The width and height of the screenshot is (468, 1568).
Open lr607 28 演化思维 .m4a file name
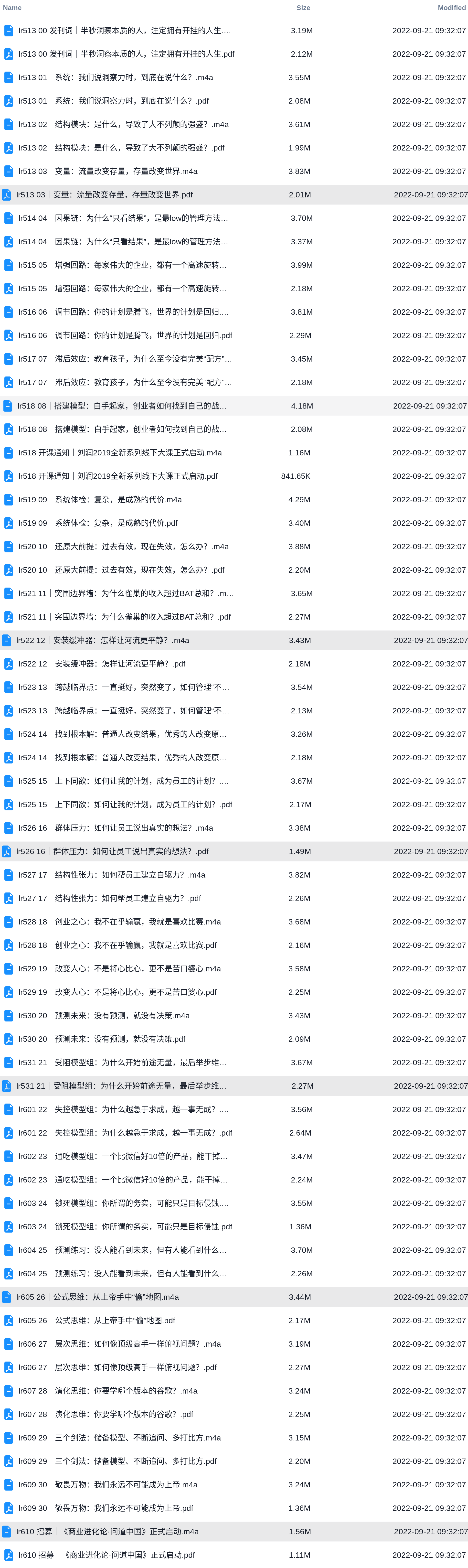point(108,1391)
